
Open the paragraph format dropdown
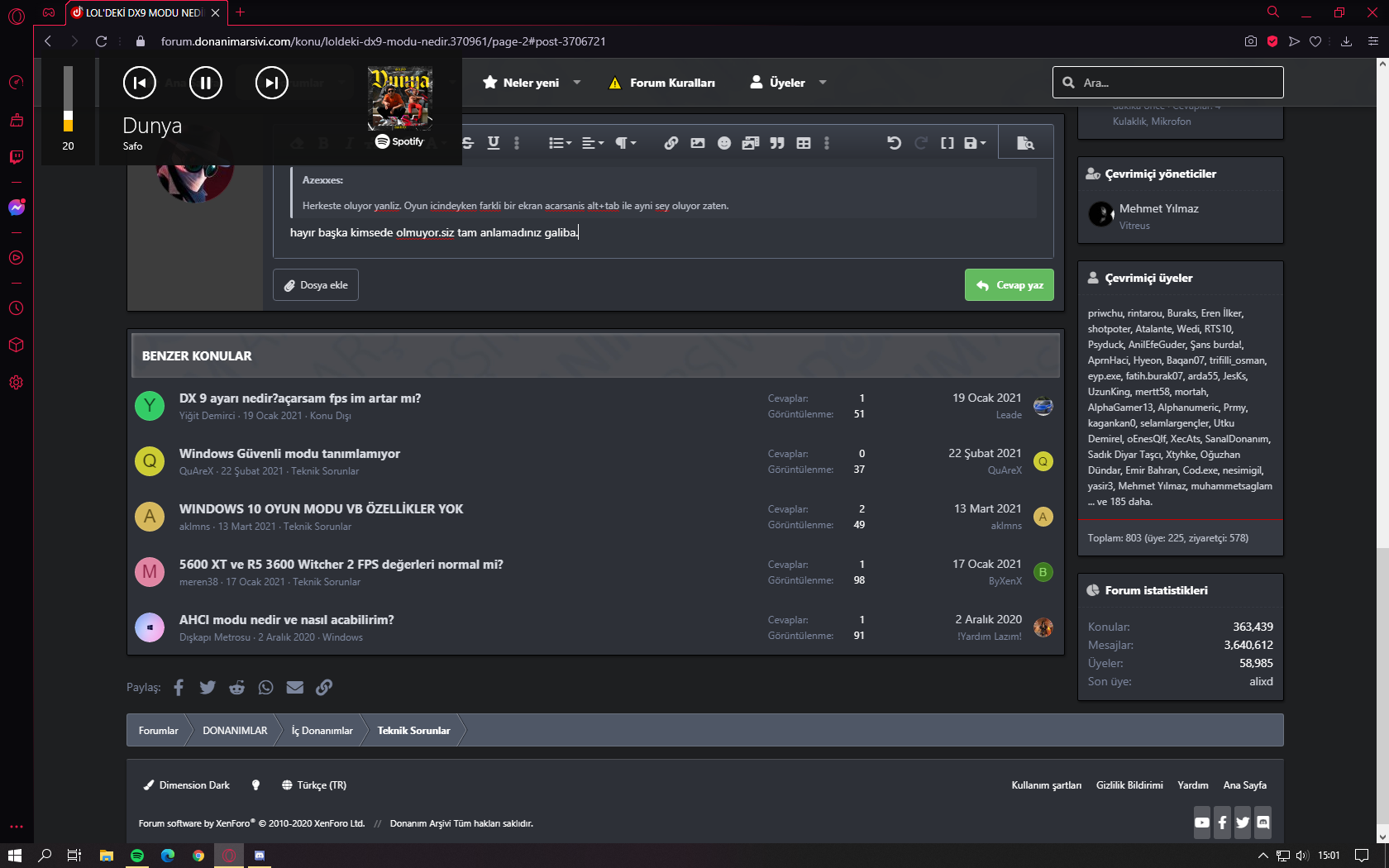tap(626, 143)
